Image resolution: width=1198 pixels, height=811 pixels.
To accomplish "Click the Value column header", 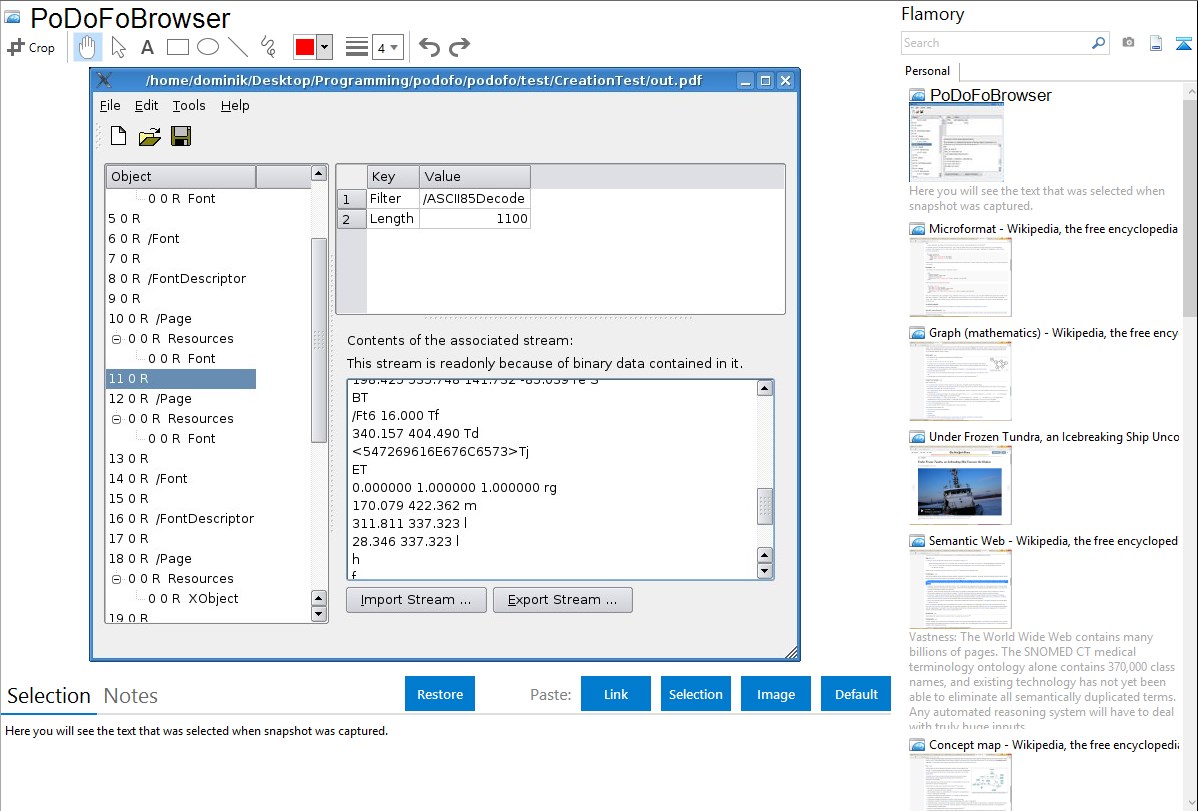I will tap(474, 177).
